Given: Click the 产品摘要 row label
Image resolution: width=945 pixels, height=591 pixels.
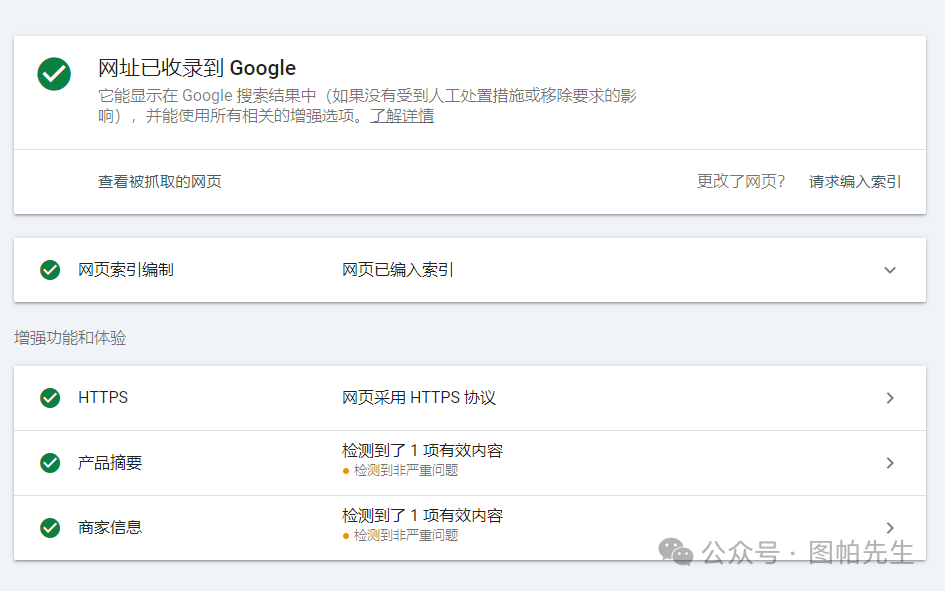Looking at the screenshot, I should pos(110,463).
